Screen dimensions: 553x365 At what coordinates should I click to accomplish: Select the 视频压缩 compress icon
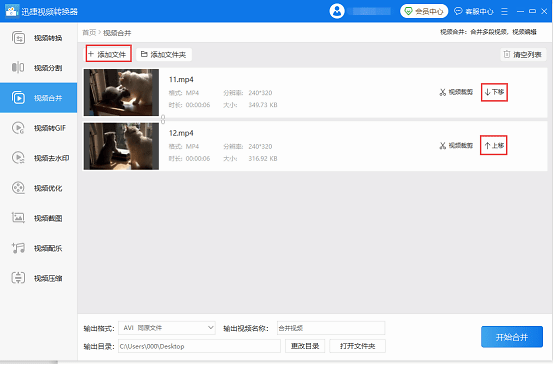[x=18, y=278]
